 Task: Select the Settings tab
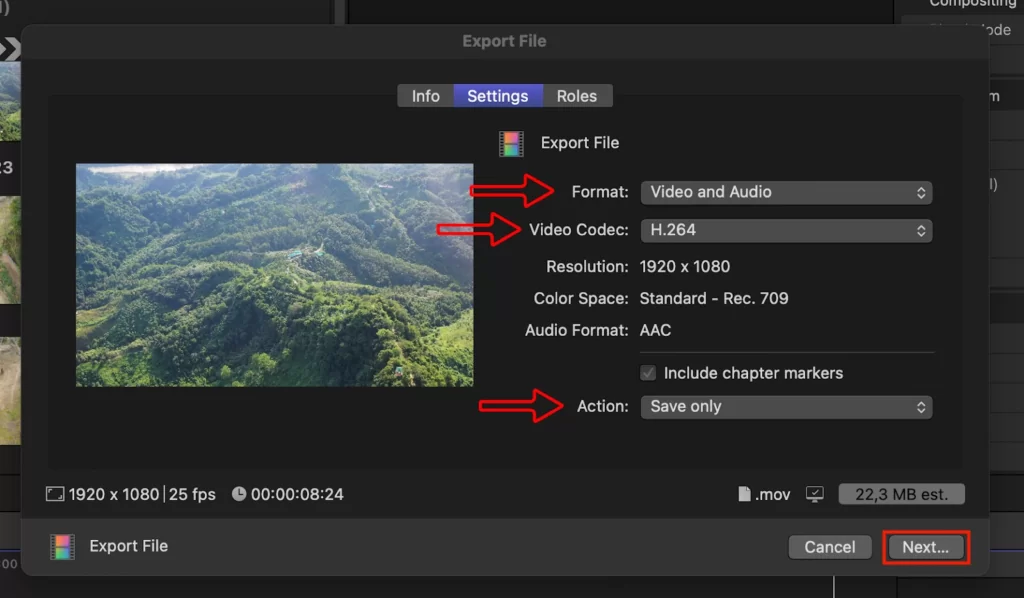(x=498, y=96)
